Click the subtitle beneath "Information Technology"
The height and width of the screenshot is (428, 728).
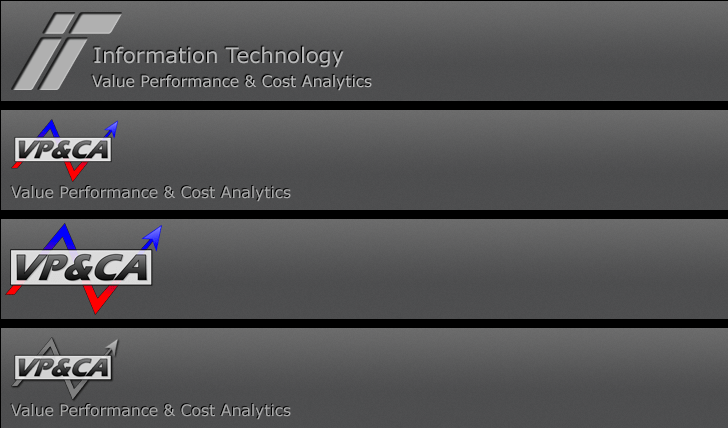(x=231, y=82)
